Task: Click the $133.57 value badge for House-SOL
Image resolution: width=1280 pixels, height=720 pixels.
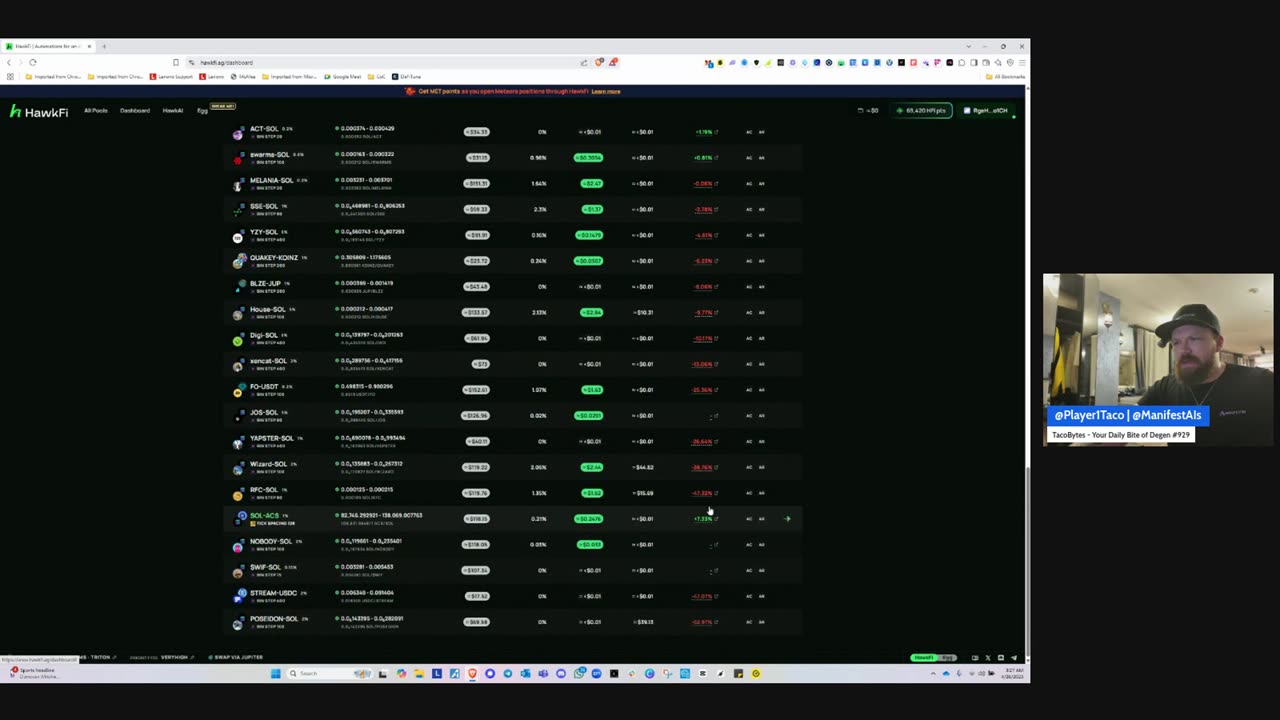Action: (476, 313)
